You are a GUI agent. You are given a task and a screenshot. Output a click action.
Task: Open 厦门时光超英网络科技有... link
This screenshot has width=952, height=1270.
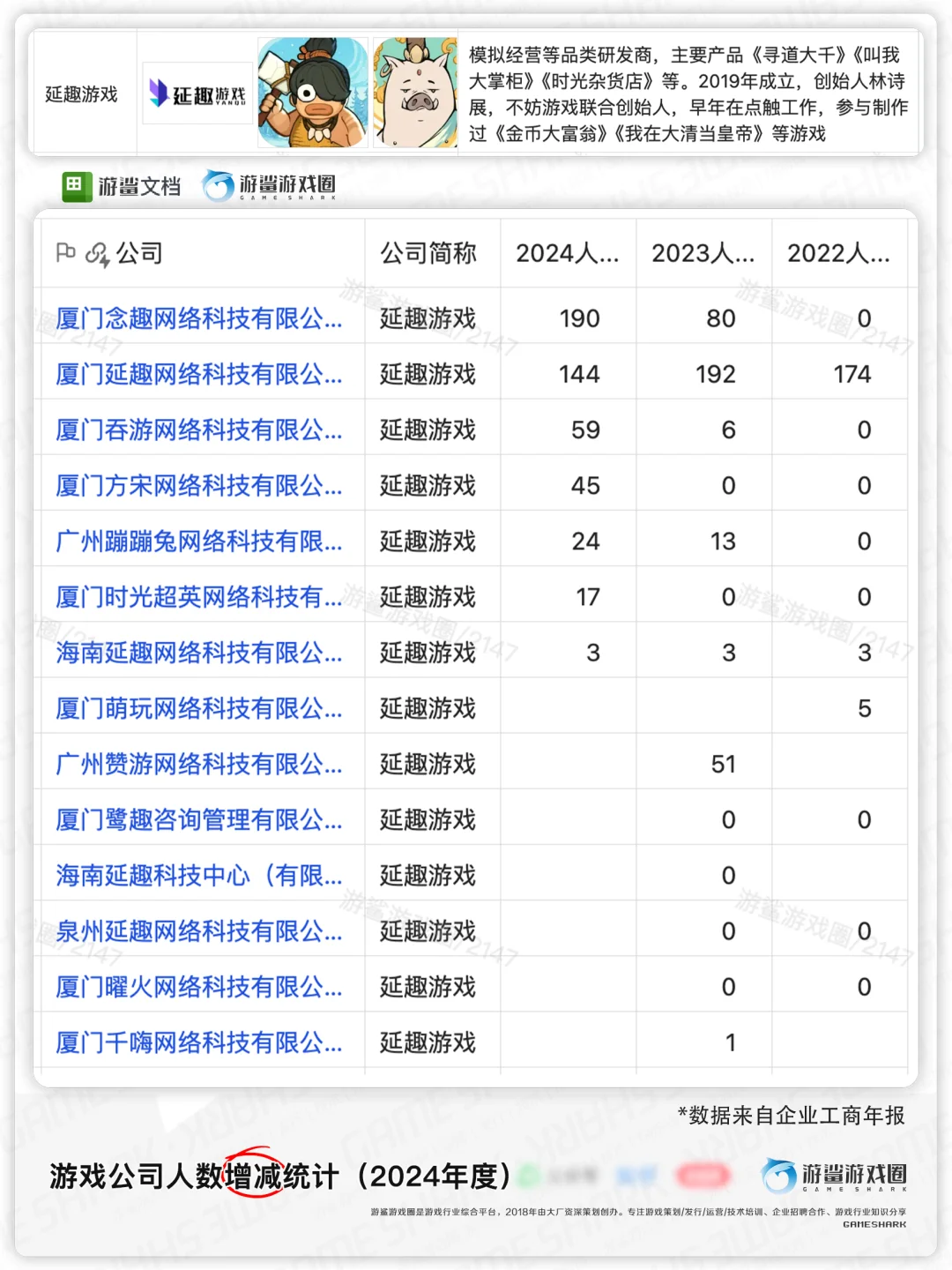pos(199,597)
